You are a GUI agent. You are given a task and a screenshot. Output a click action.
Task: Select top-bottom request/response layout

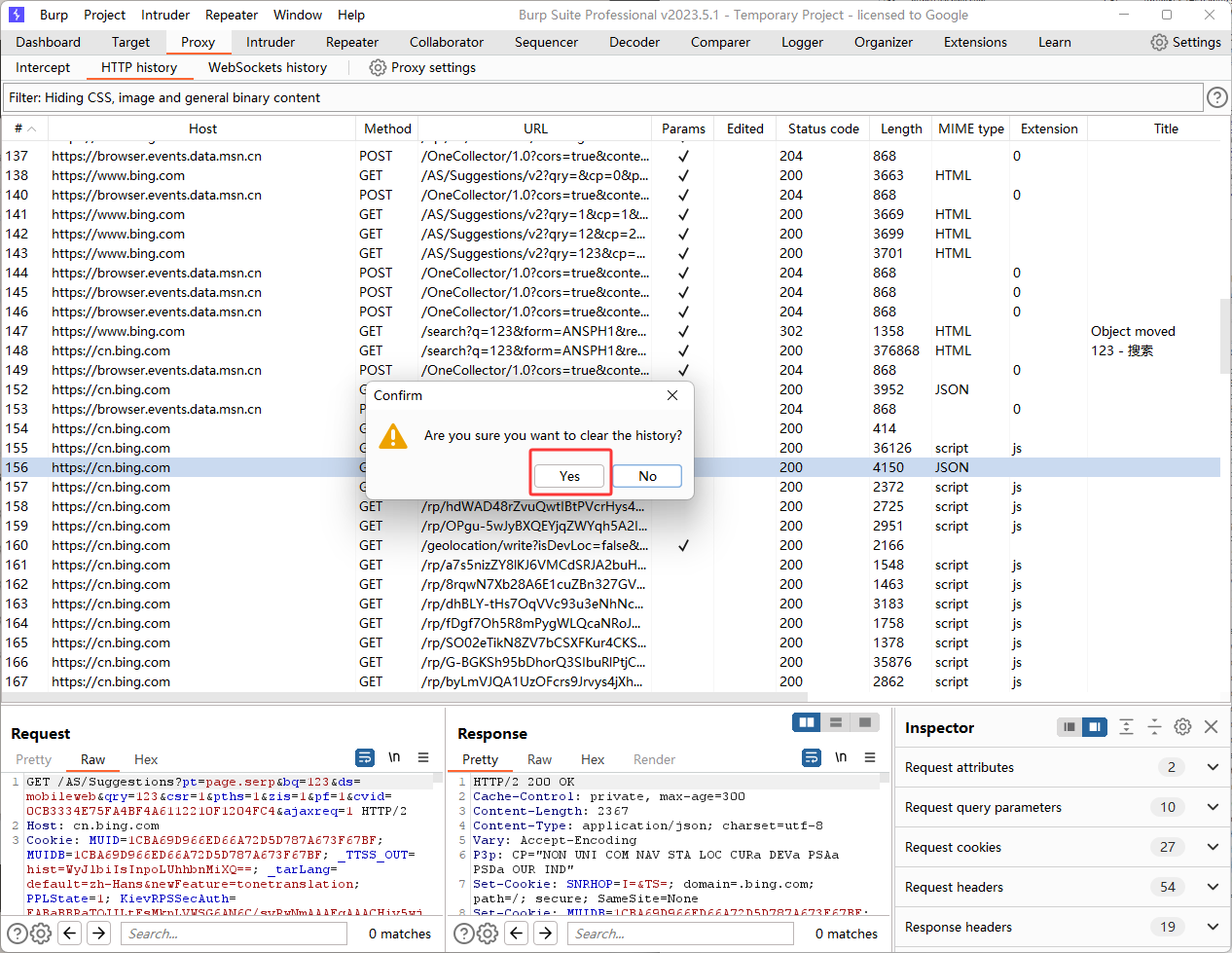click(x=835, y=722)
